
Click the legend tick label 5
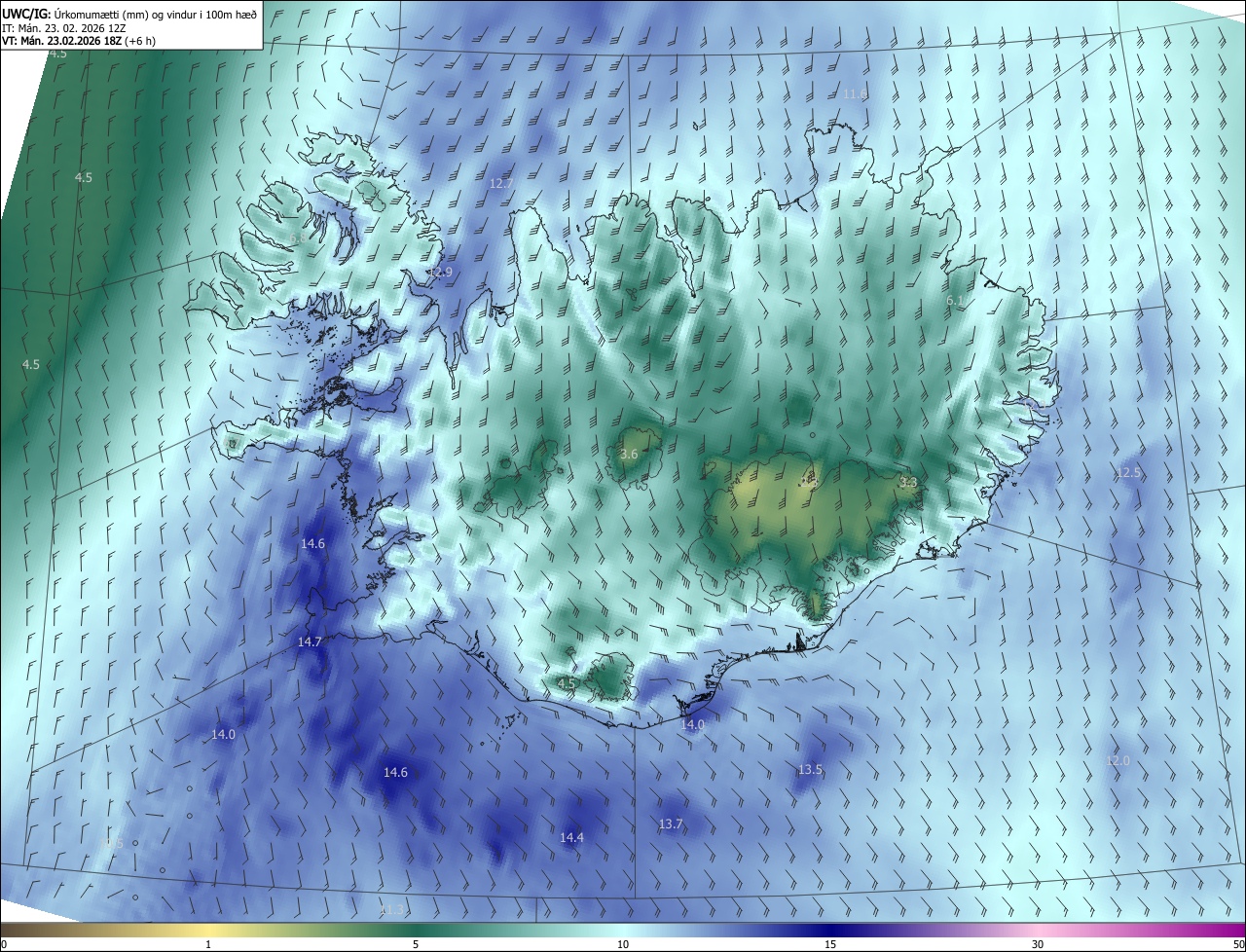click(416, 944)
